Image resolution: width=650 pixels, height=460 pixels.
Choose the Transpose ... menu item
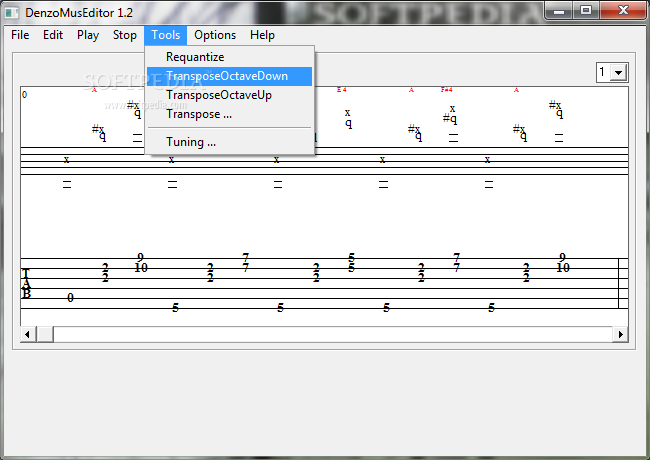coord(229,114)
